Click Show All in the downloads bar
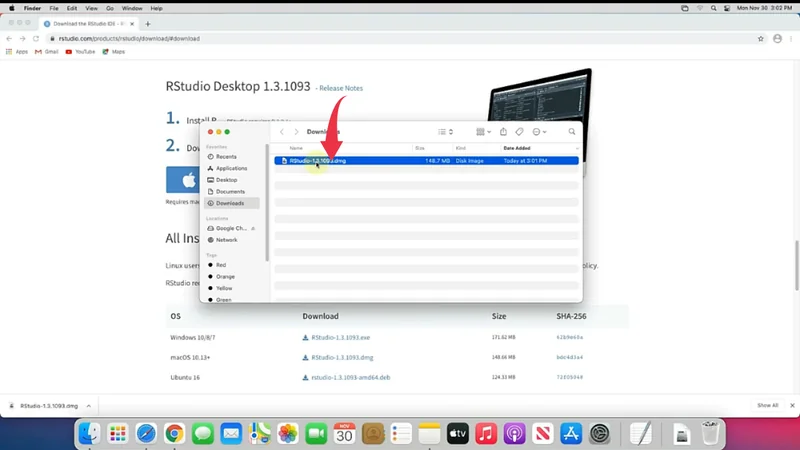800x450 pixels. [767, 406]
